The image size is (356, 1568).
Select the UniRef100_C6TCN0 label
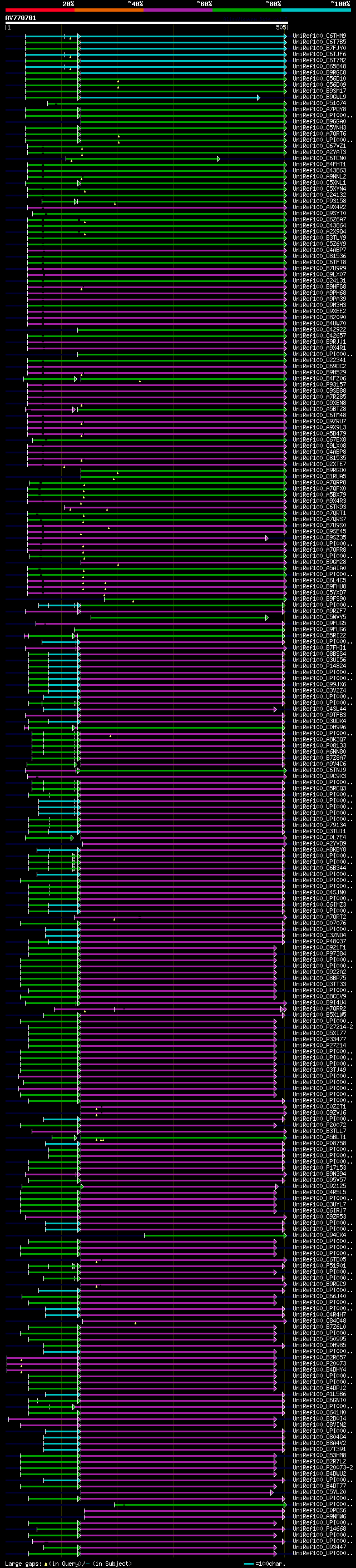[x=319, y=159]
